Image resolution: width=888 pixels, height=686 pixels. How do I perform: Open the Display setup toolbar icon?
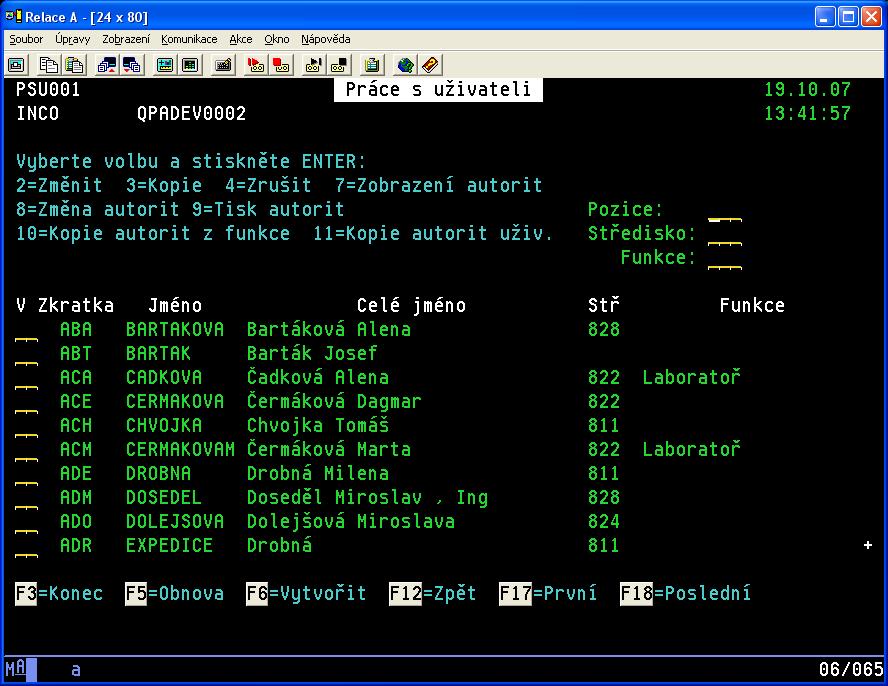click(165, 65)
